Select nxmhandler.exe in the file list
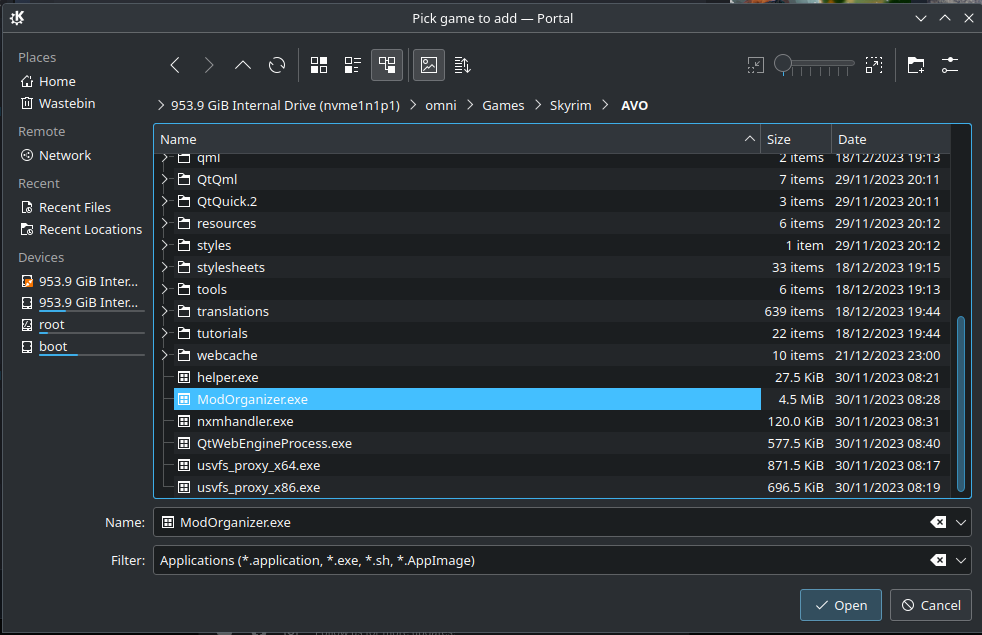The height and width of the screenshot is (635, 982). coord(245,421)
